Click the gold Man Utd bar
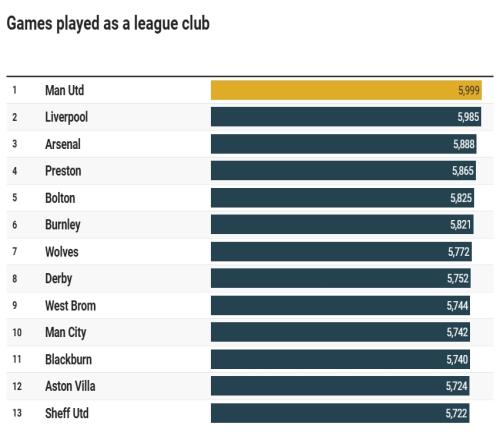Viewport: 500px width, 440px height. tap(346, 90)
